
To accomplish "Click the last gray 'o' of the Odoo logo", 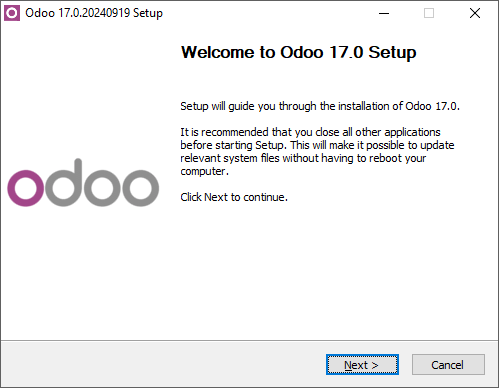I will (140, 188).
